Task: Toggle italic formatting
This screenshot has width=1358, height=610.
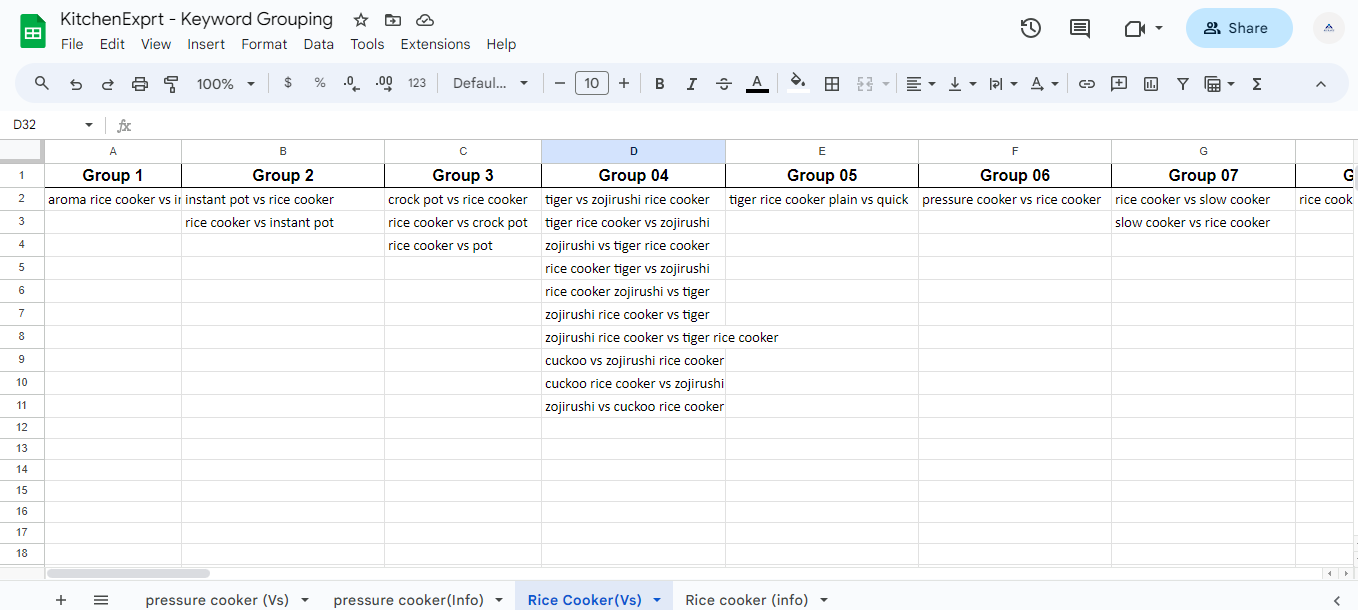Action: click(x=691, y=84)
